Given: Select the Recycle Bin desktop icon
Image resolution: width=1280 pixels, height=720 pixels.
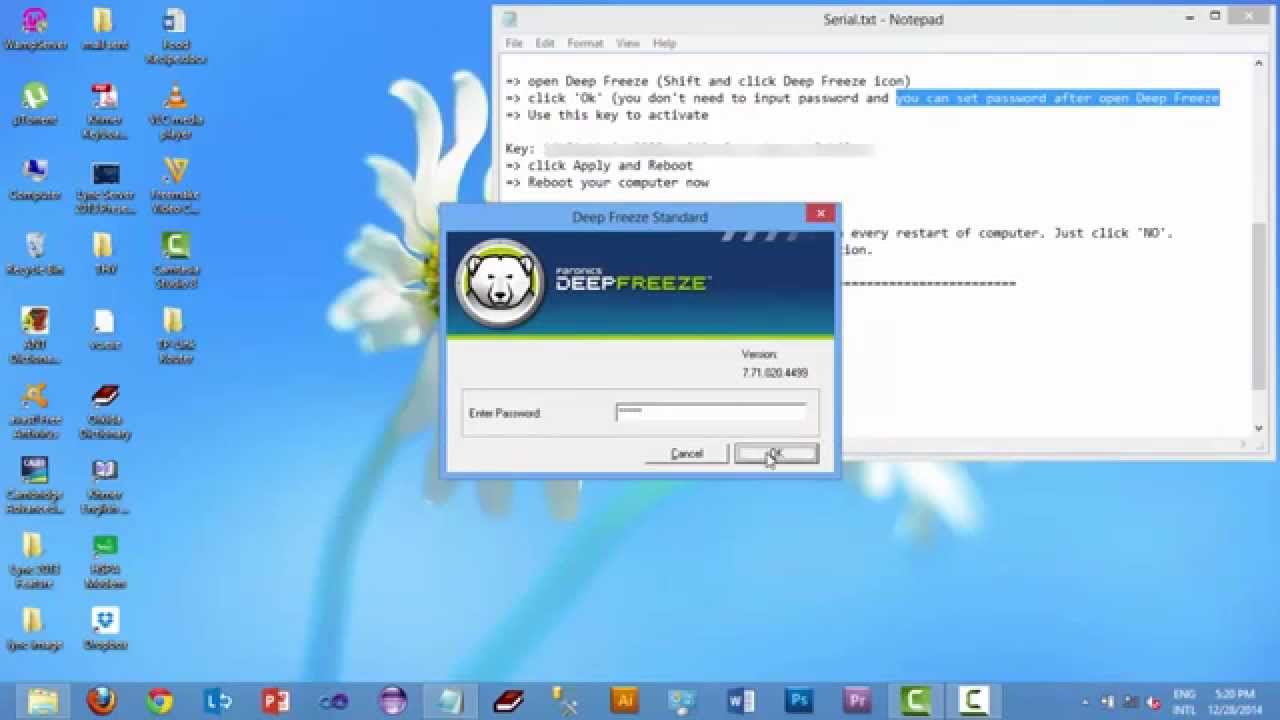Looking at the screenshot, I should click(34, 254).
